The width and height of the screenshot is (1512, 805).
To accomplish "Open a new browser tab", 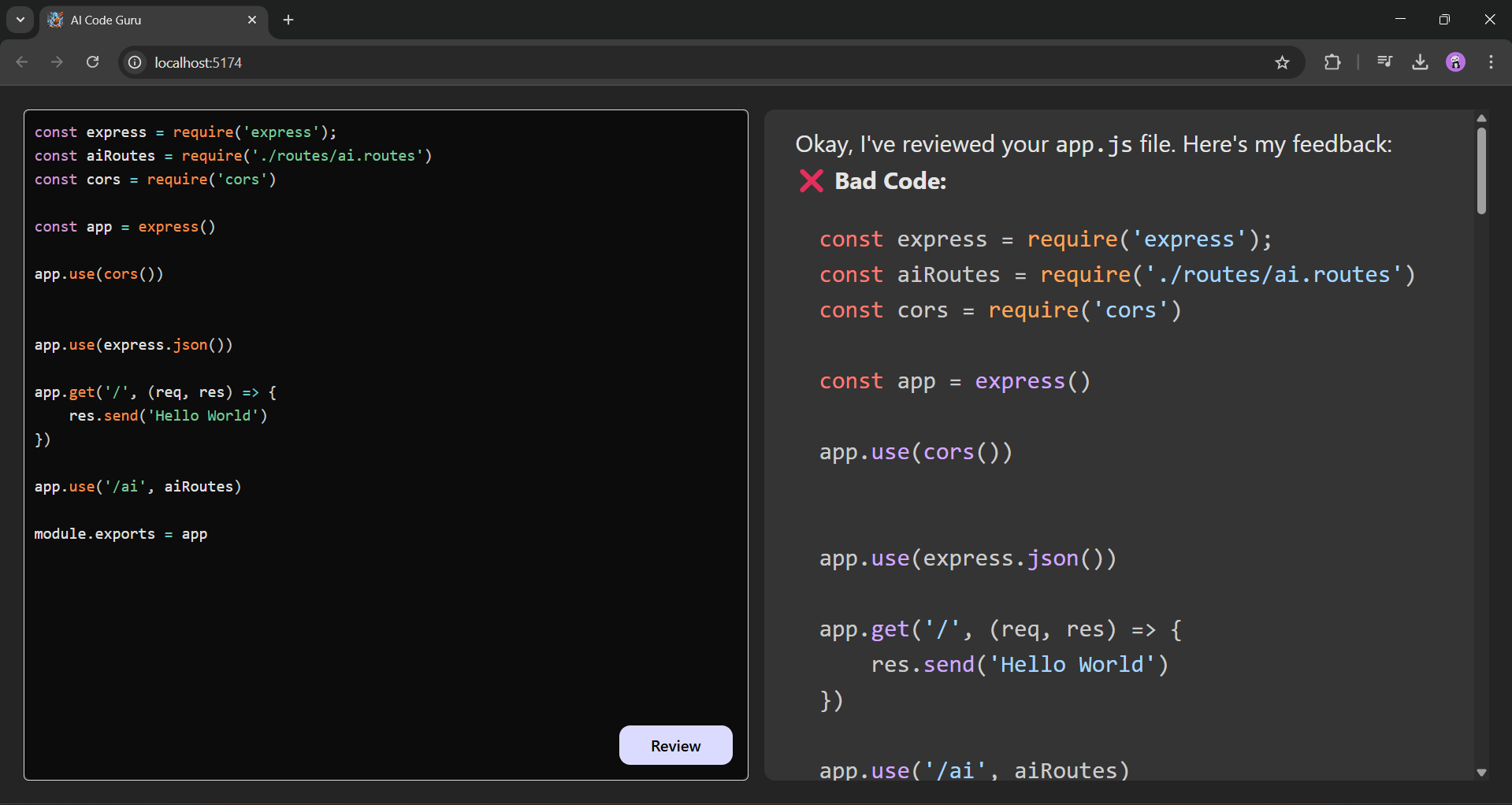I will pyautogui.click(x=288, y=20).
